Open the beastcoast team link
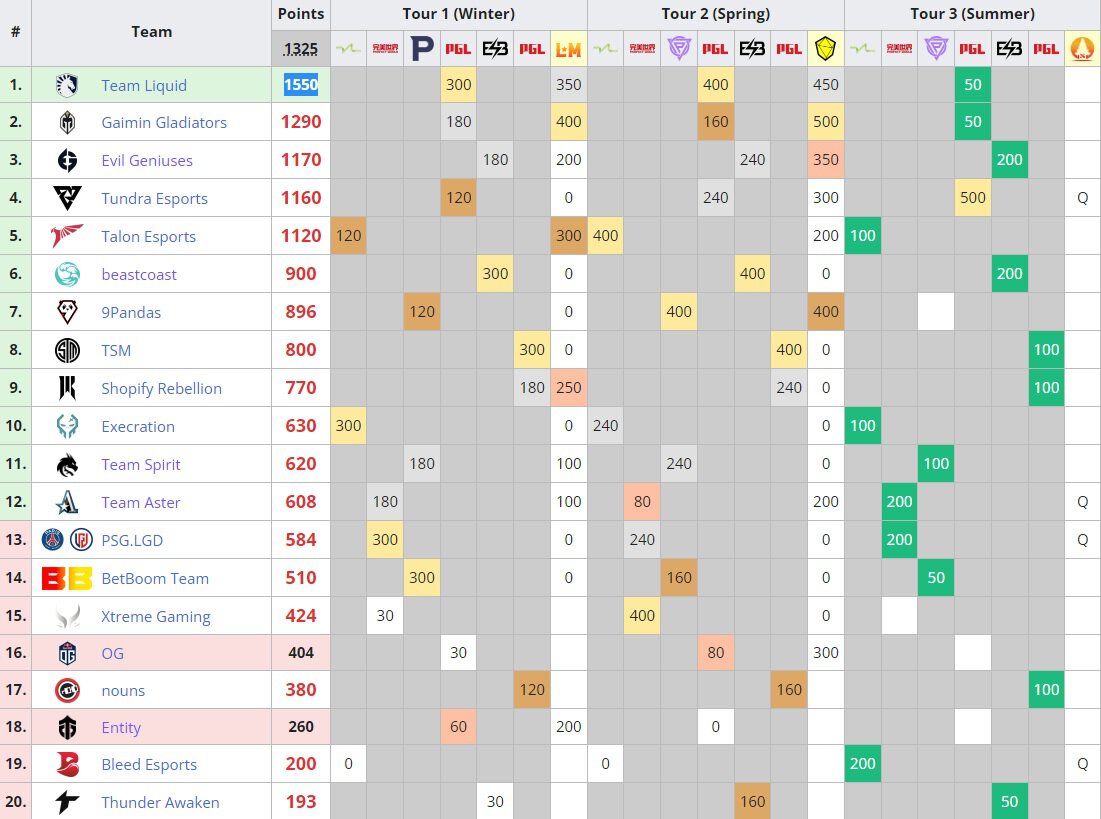Image resolution: width=1101 pixels, height=819 pixels. pos(139,275)
